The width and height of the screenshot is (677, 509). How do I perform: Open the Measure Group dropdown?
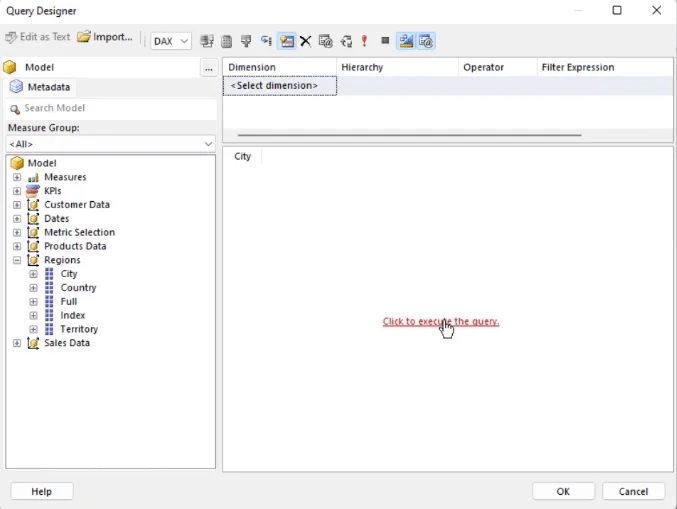tap(111, 144)
